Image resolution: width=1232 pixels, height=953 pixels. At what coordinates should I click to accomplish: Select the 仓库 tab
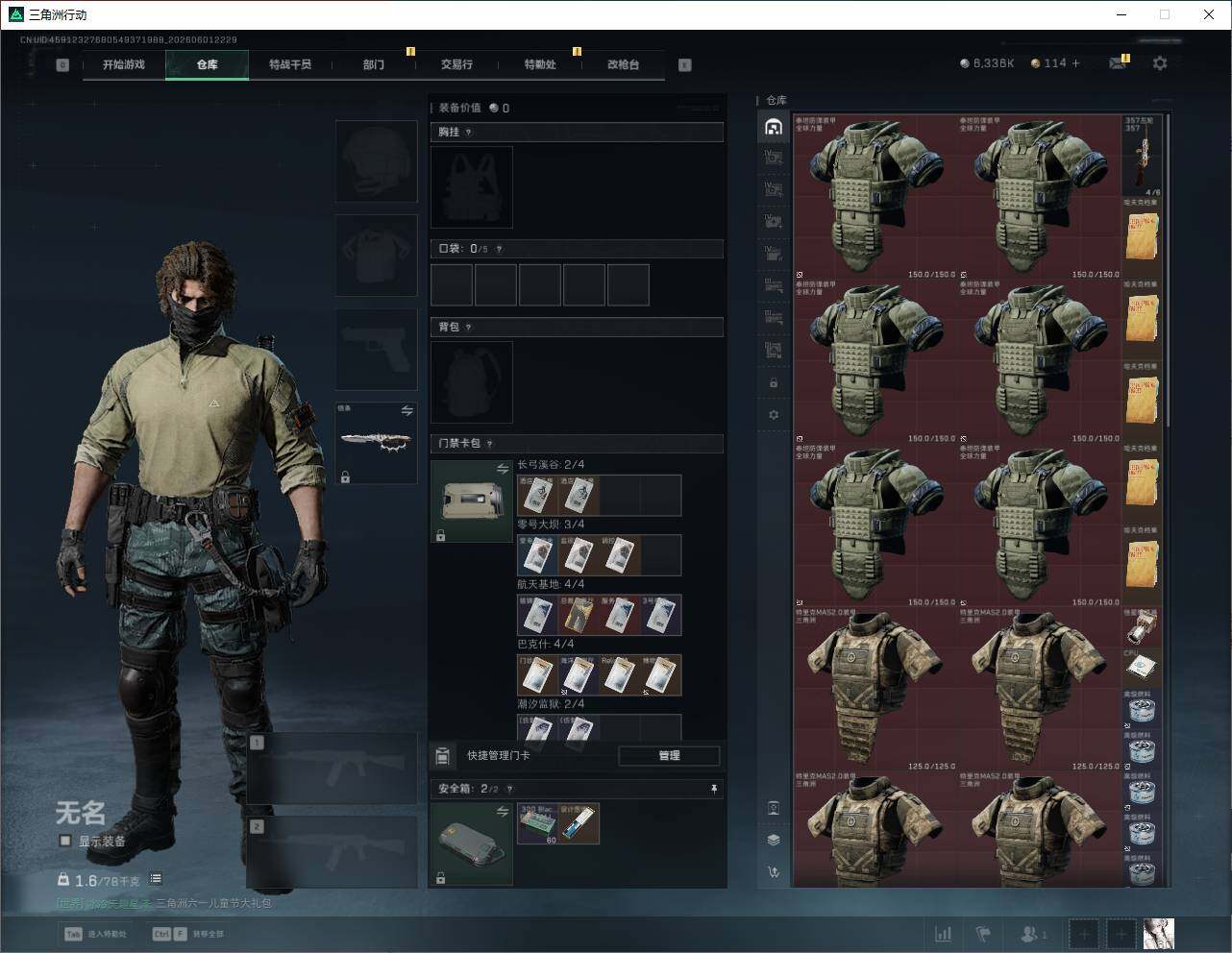pos(208,64)
